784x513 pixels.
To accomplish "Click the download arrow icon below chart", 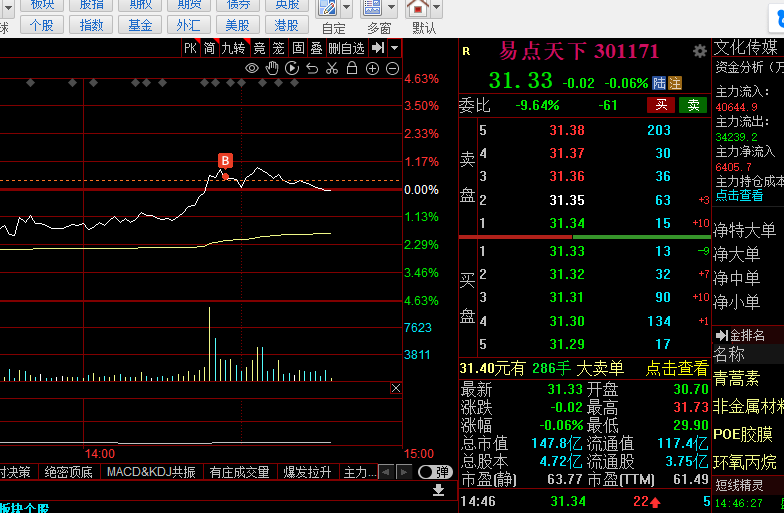I will [438, 490].
